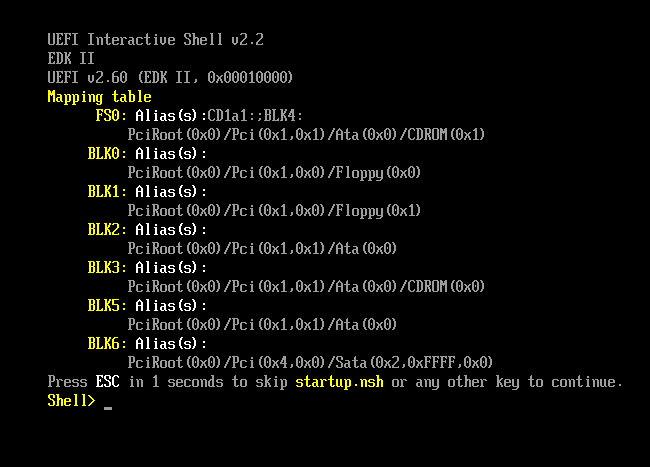Click the Floppy(0x0) device path
650x467 pixels.
(x=274, y=172)
